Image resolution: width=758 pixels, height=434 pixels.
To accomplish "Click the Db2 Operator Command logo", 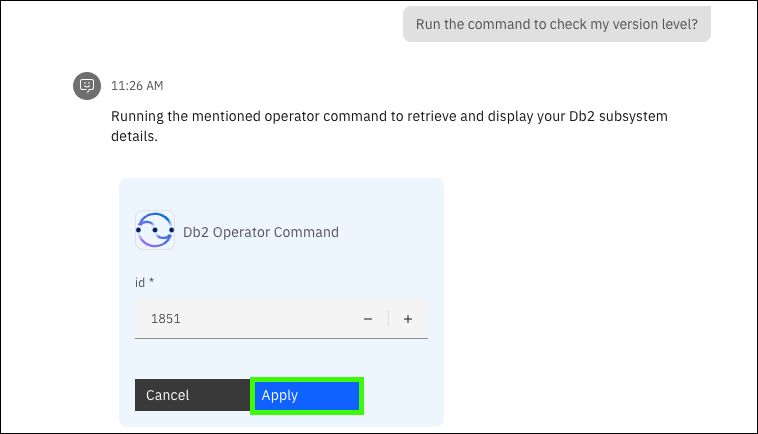I will coord(155,230).
